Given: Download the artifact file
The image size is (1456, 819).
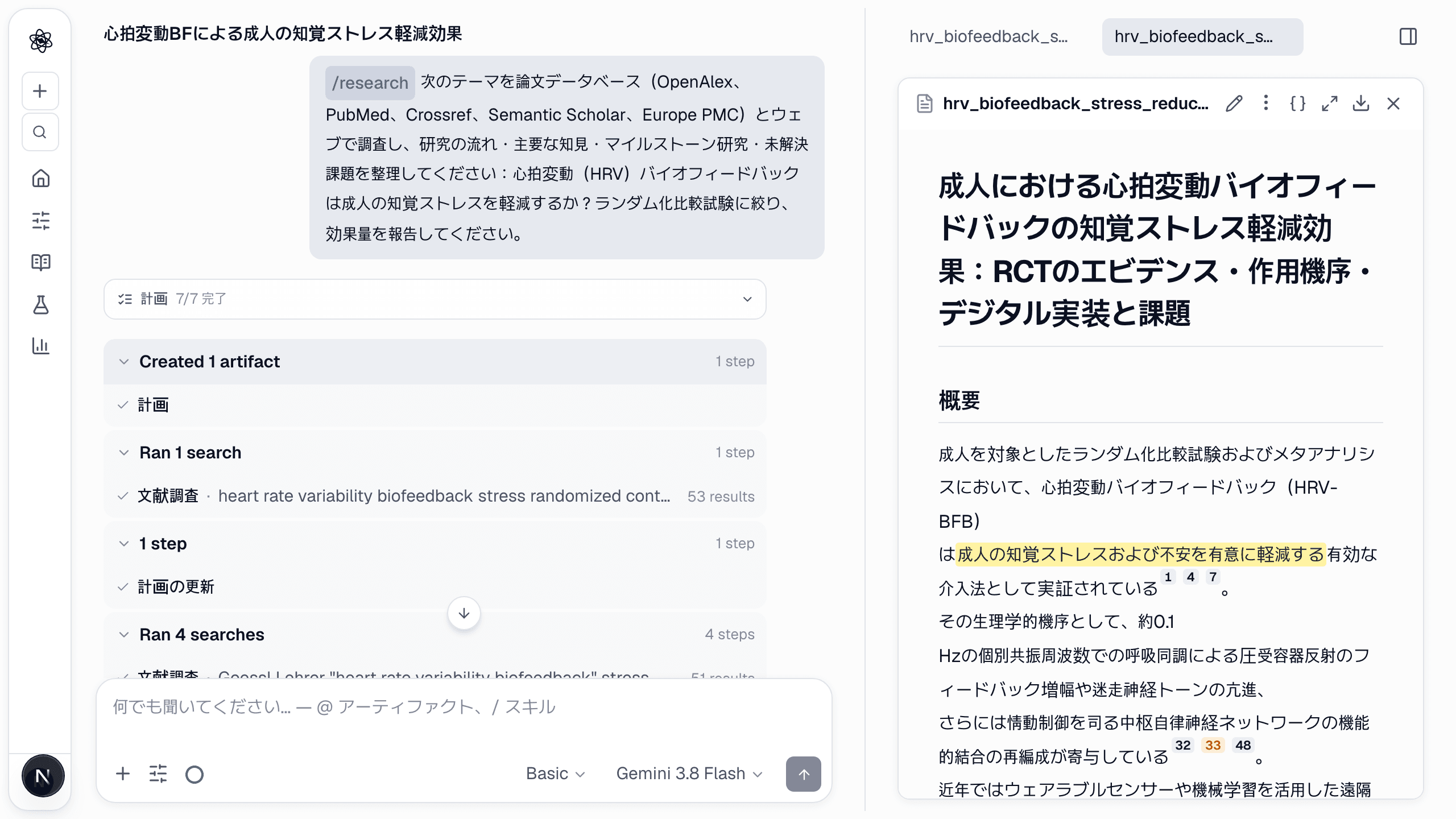Looking at the screenshot, I should (1361, 104).
